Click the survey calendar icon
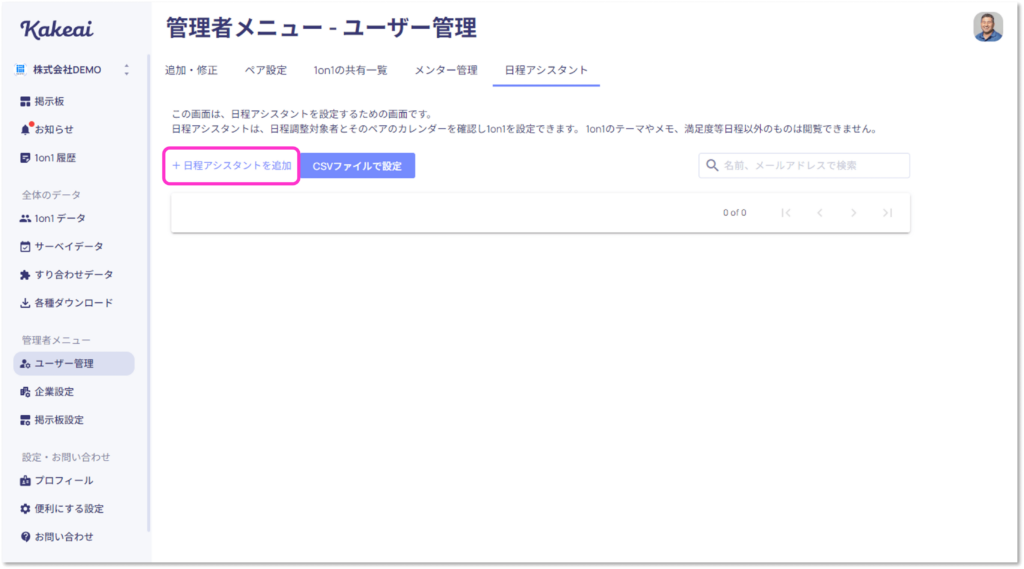Image resolution: width=1024 pixels, height=569 pixels. tap(25, 246)
